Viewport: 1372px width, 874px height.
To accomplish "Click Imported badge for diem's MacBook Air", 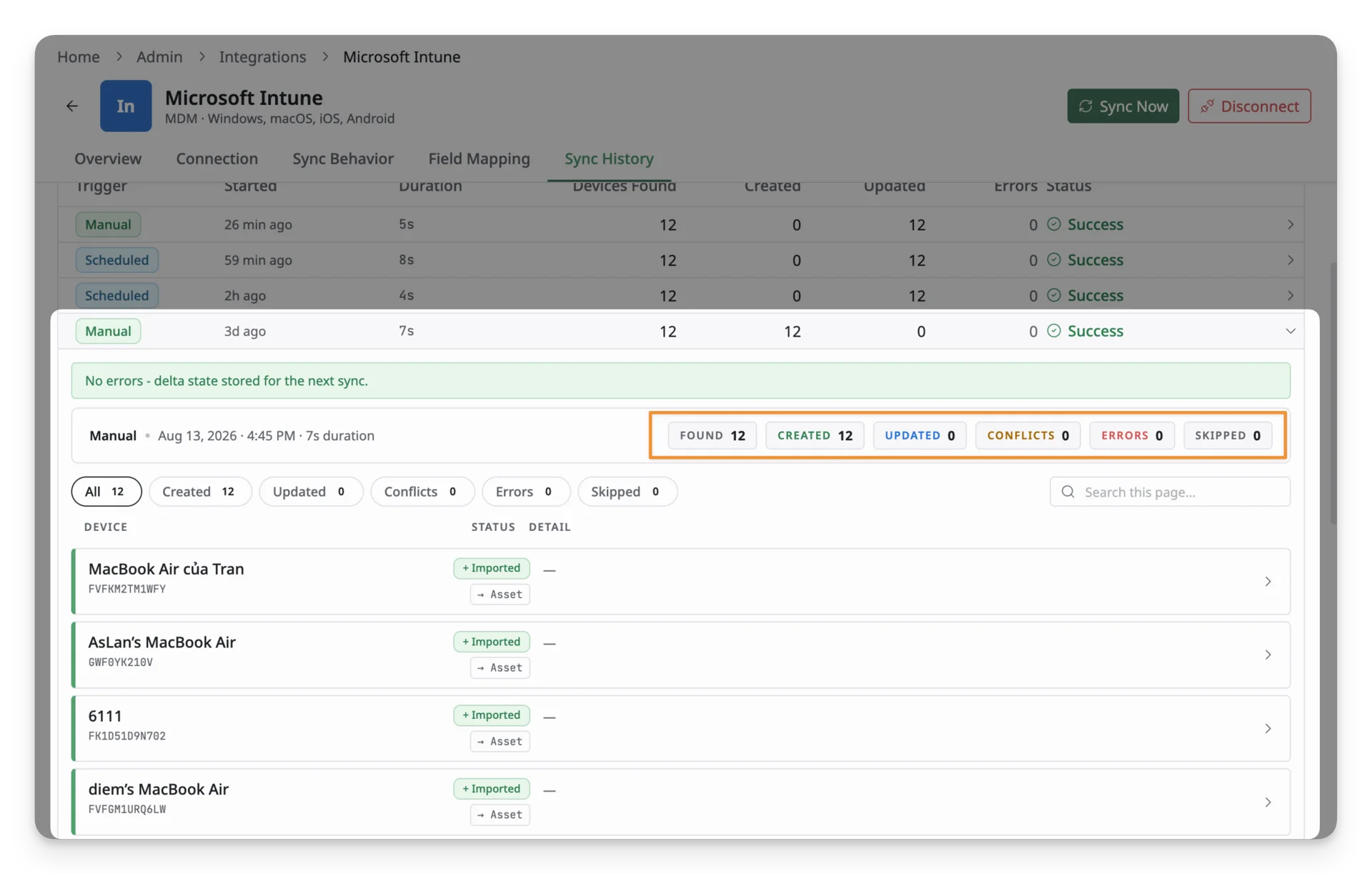I will point(492,788).
